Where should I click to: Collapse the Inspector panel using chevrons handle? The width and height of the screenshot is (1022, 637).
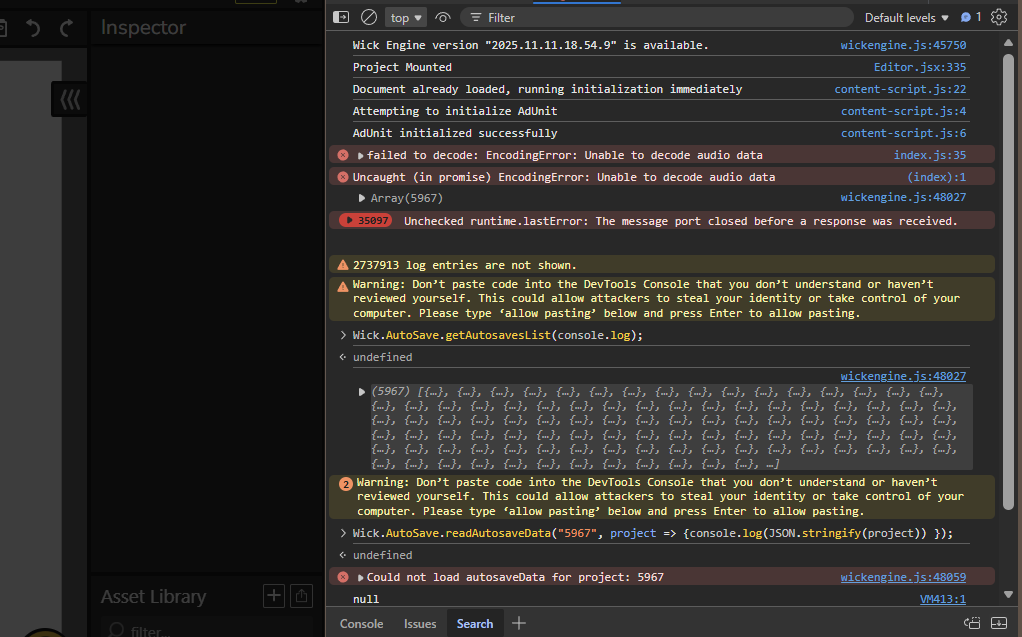click(70, 99)
